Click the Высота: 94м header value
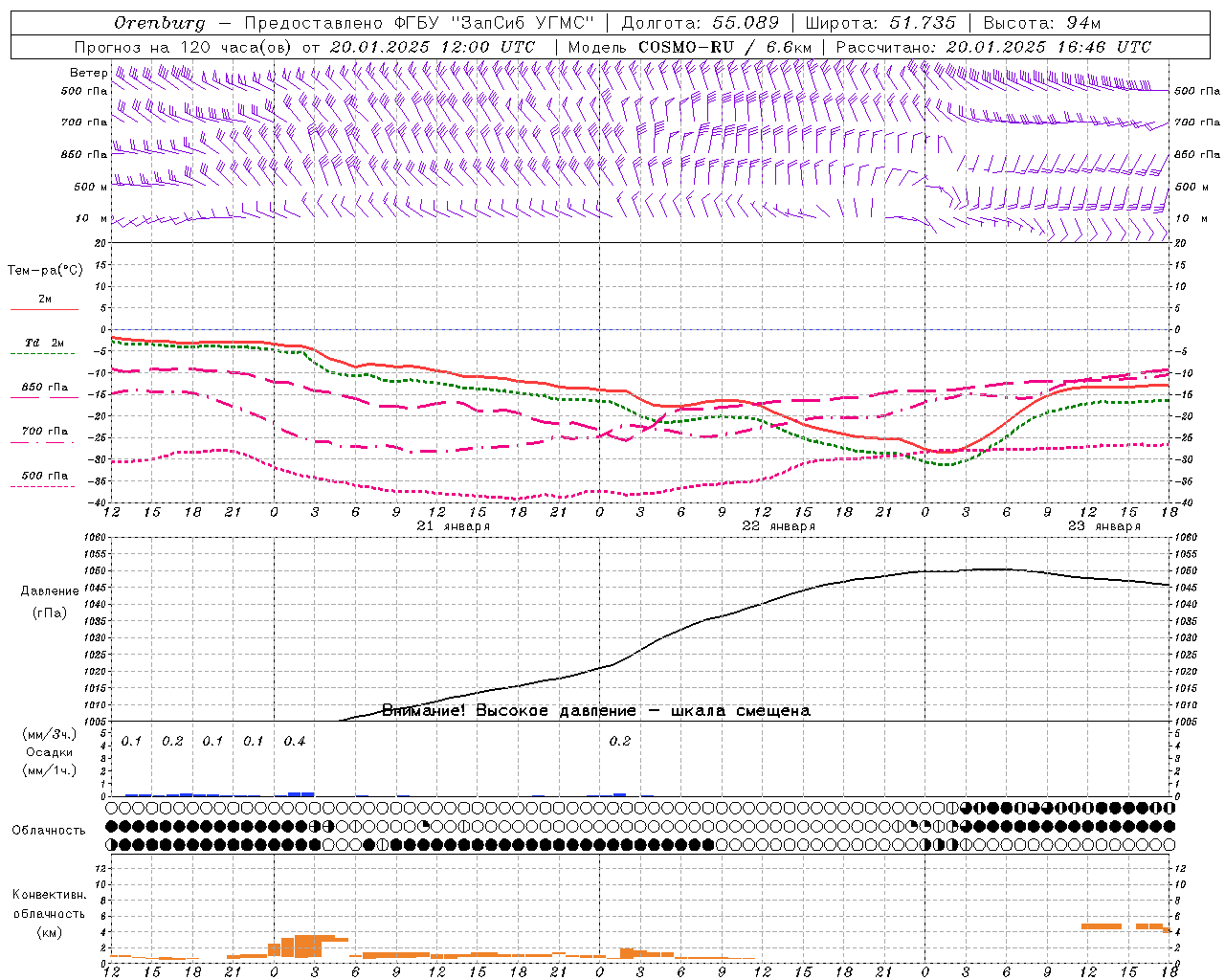The height and width of the screenshot is (980, 1225). pos(1042,23)
